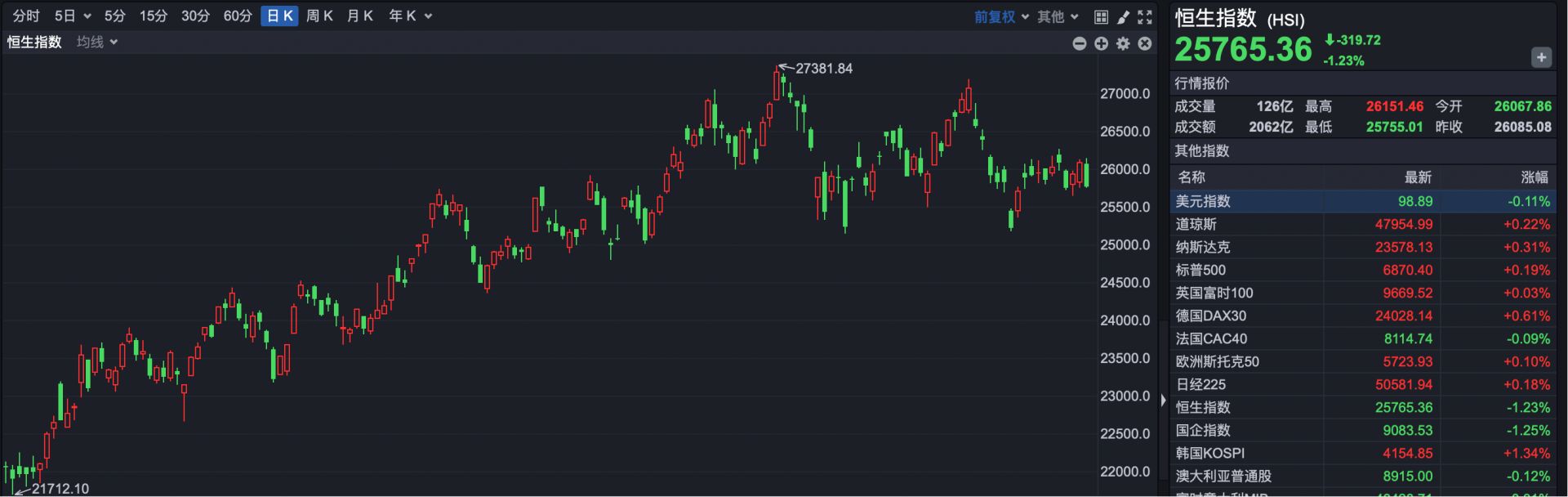Expand the 均线 indicator dropdown

(97, 42)
